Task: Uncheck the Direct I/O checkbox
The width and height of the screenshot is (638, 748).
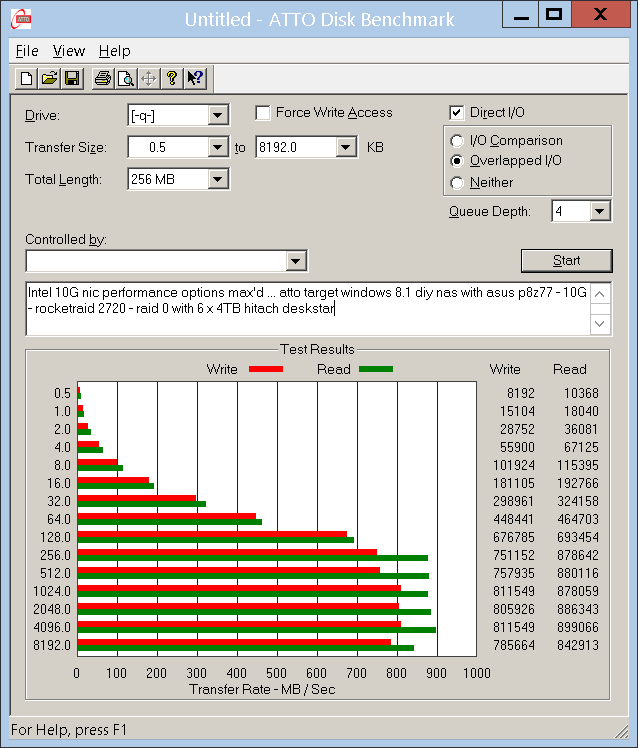Action: 457,113
